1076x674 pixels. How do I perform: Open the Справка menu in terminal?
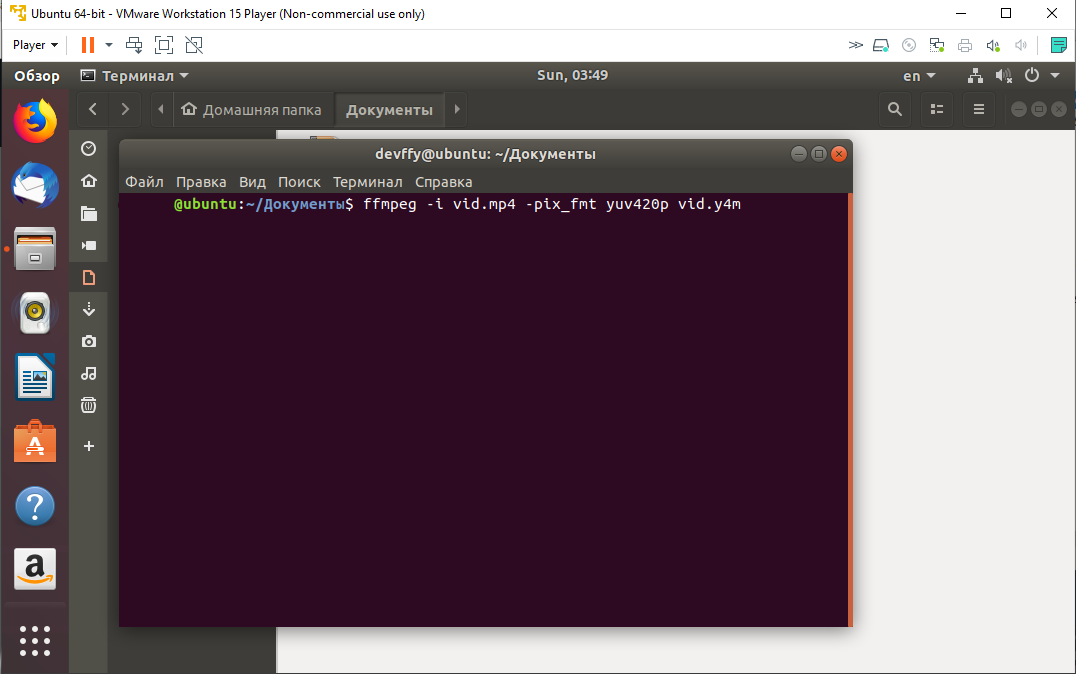click(443, 182)
